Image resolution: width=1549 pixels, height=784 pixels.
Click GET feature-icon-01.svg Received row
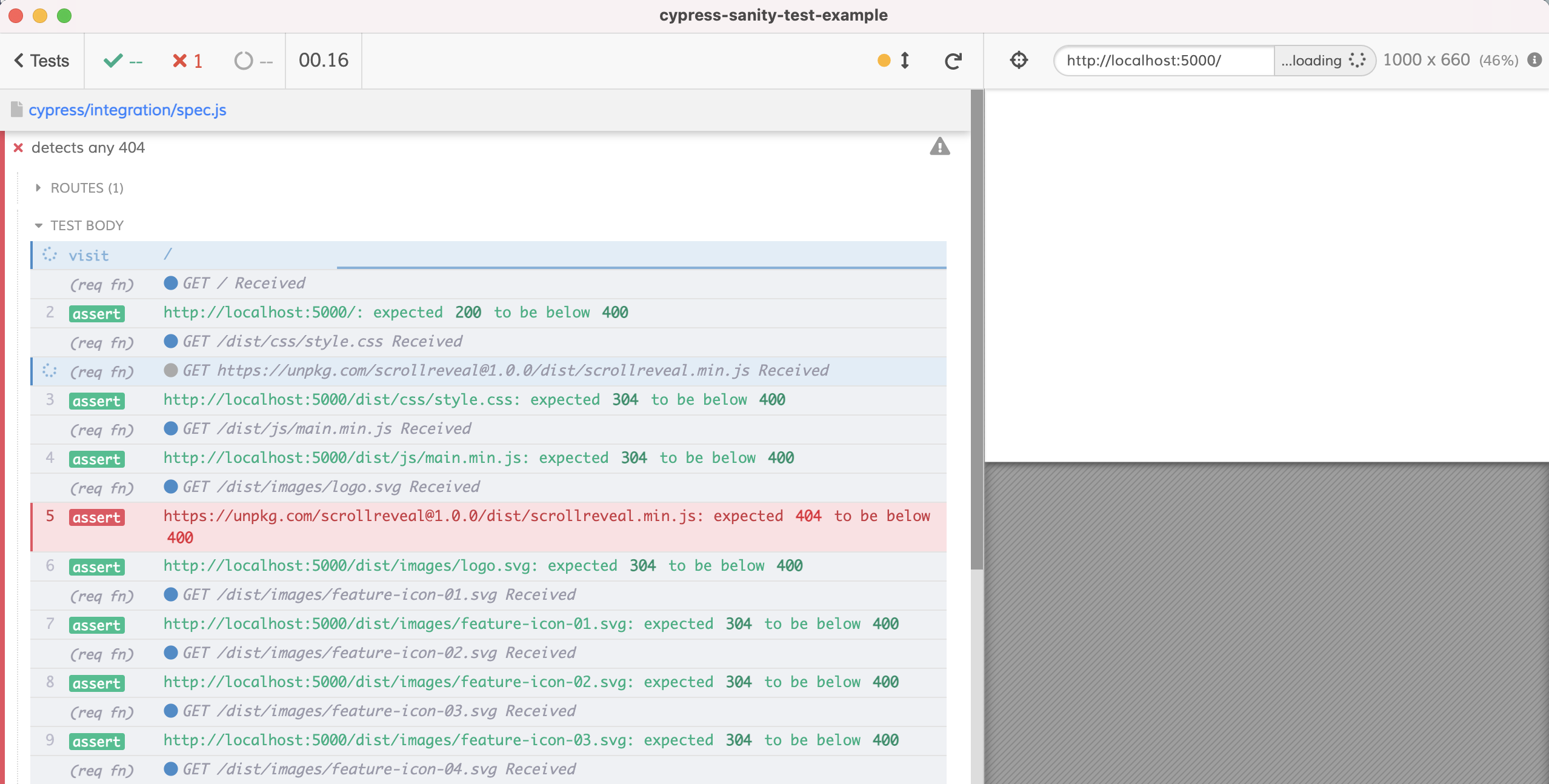tap(488, 595)
